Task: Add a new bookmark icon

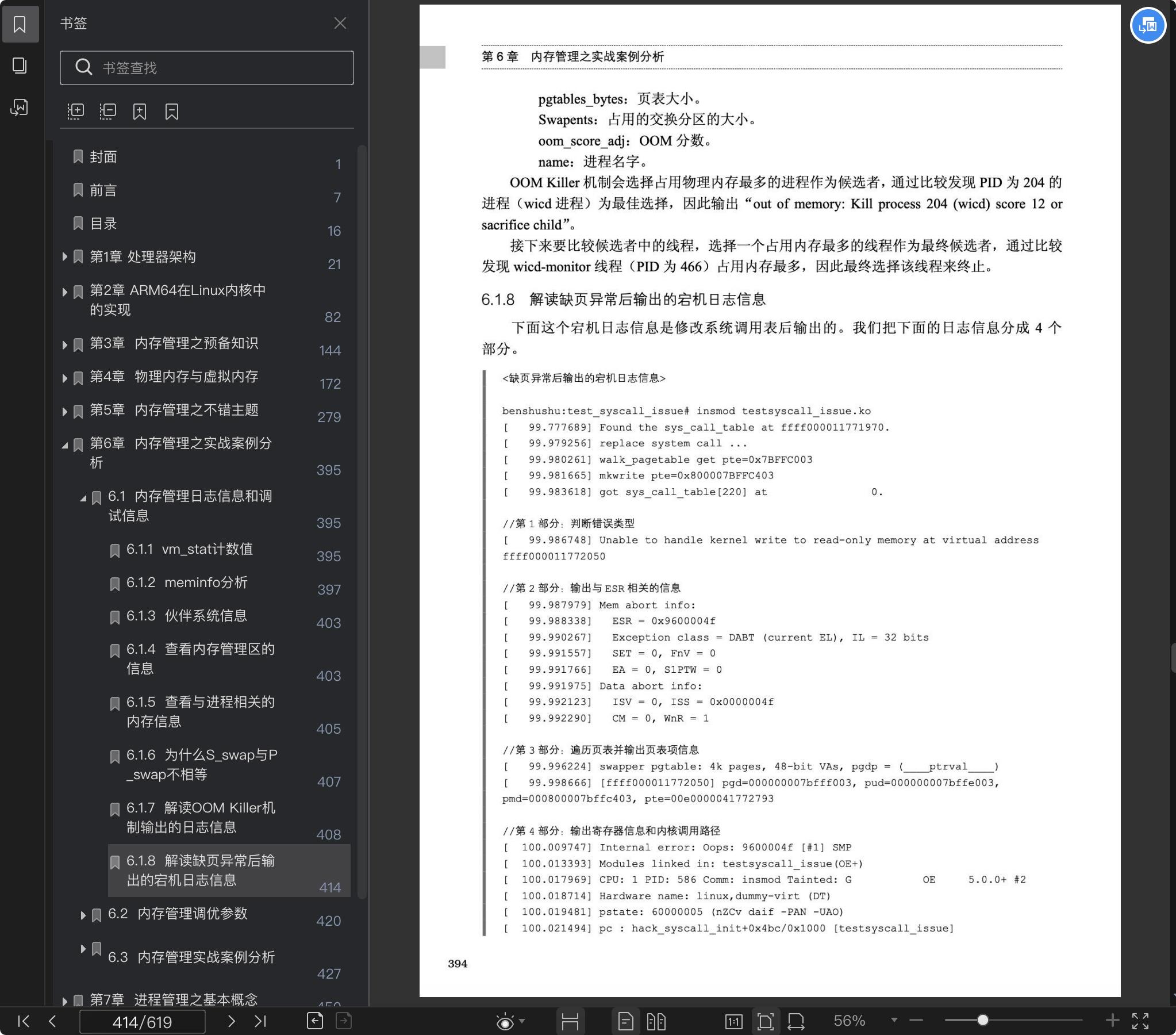Action: coord(140,111)
